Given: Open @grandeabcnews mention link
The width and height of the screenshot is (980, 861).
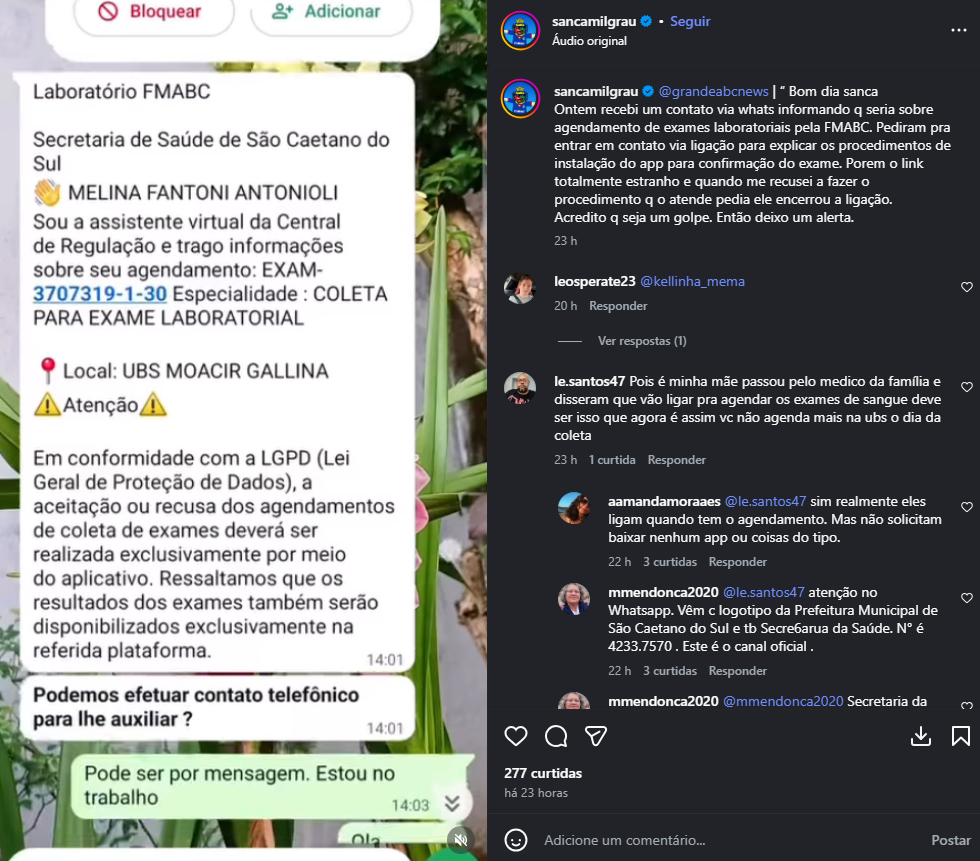Looking at the screenshot, I should [713, 91].
